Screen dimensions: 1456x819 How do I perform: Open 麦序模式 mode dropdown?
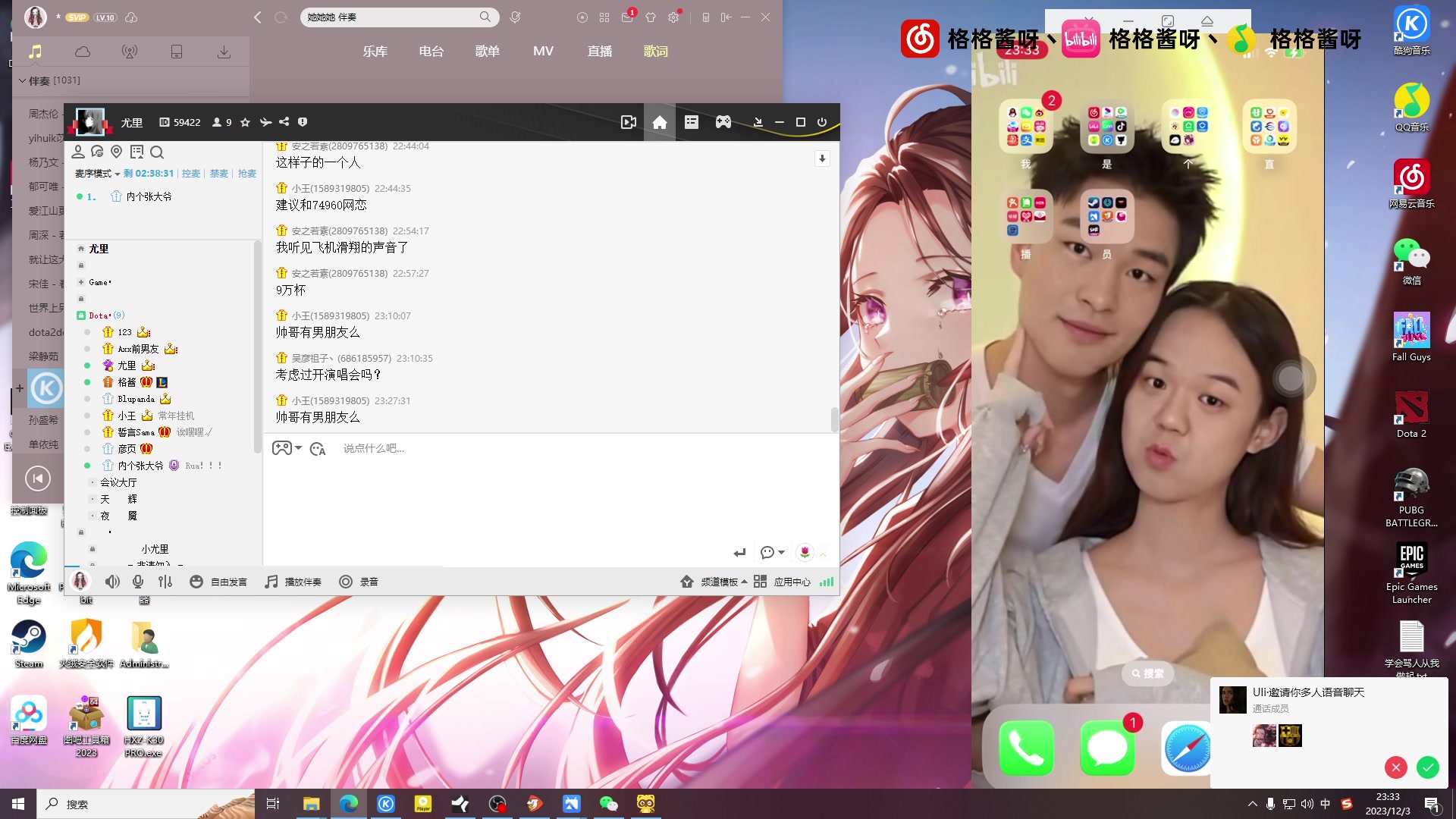[x=98, y=174]
